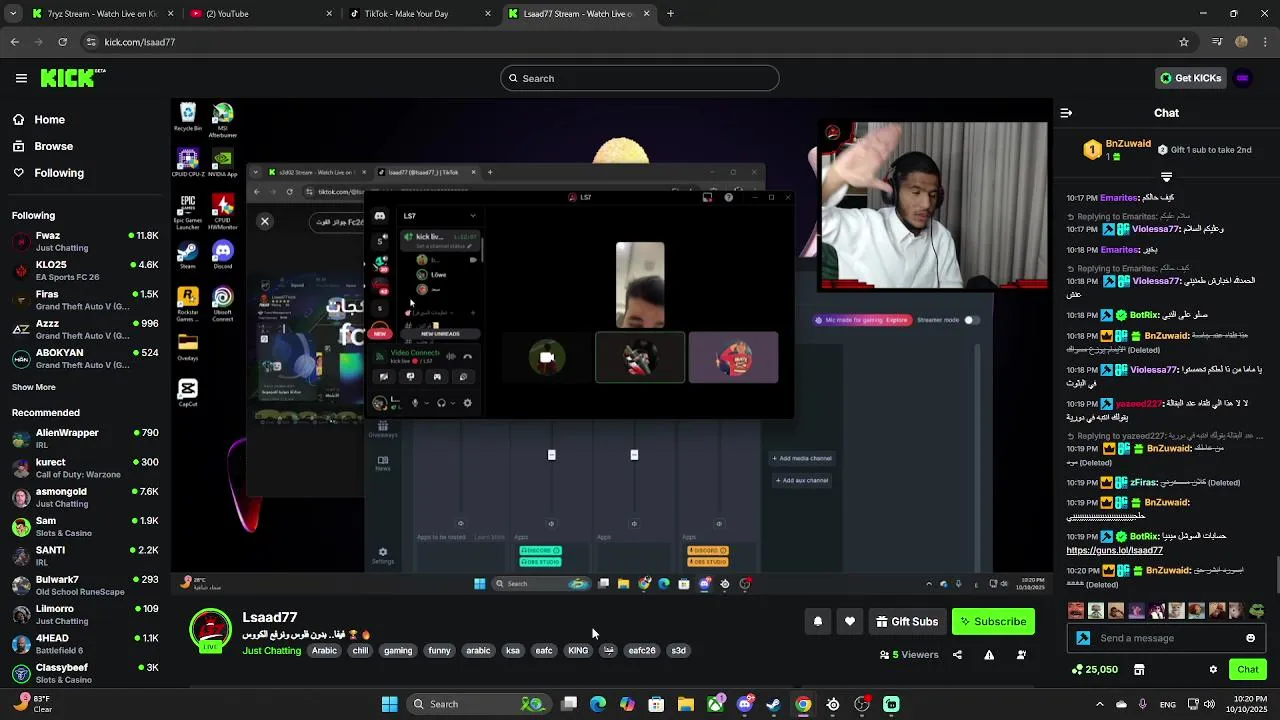This screenshot has width=1280, height=720.
Task: Open File Explorer from the taskbar
Action: point(686,704)
